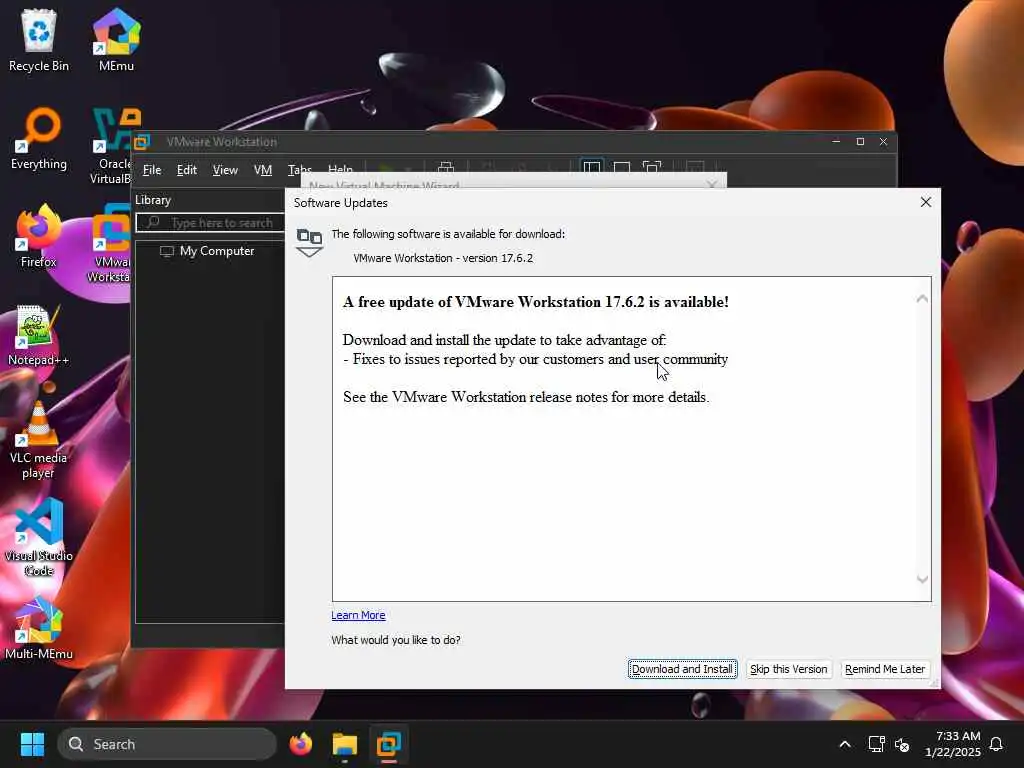Select the VMware Workstation desktop shortcut
This screenshot has width=1024, height=768.
(x=108, y=244)
